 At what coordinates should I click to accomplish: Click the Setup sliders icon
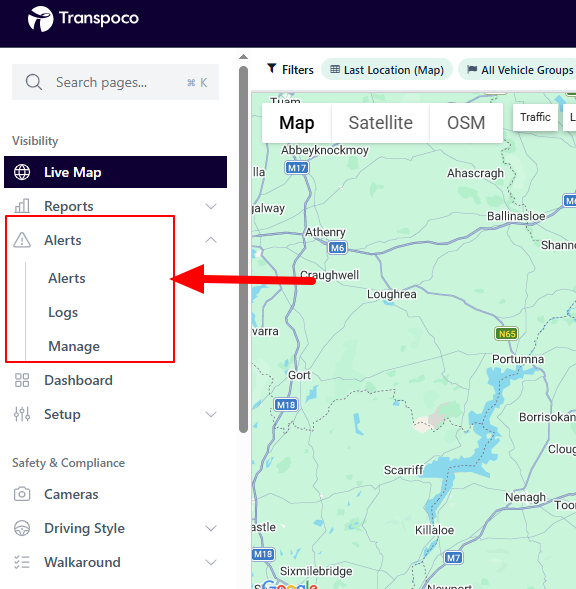(22, 414)
